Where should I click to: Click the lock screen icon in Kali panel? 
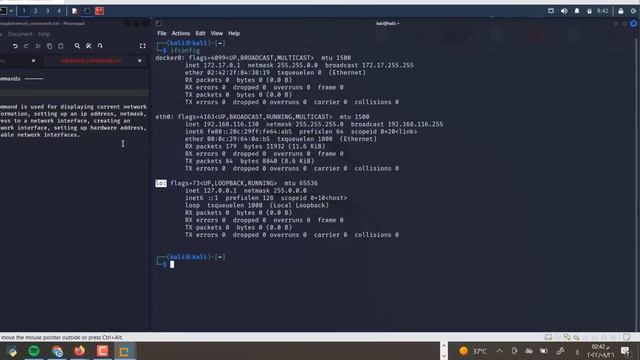(620, 11)
